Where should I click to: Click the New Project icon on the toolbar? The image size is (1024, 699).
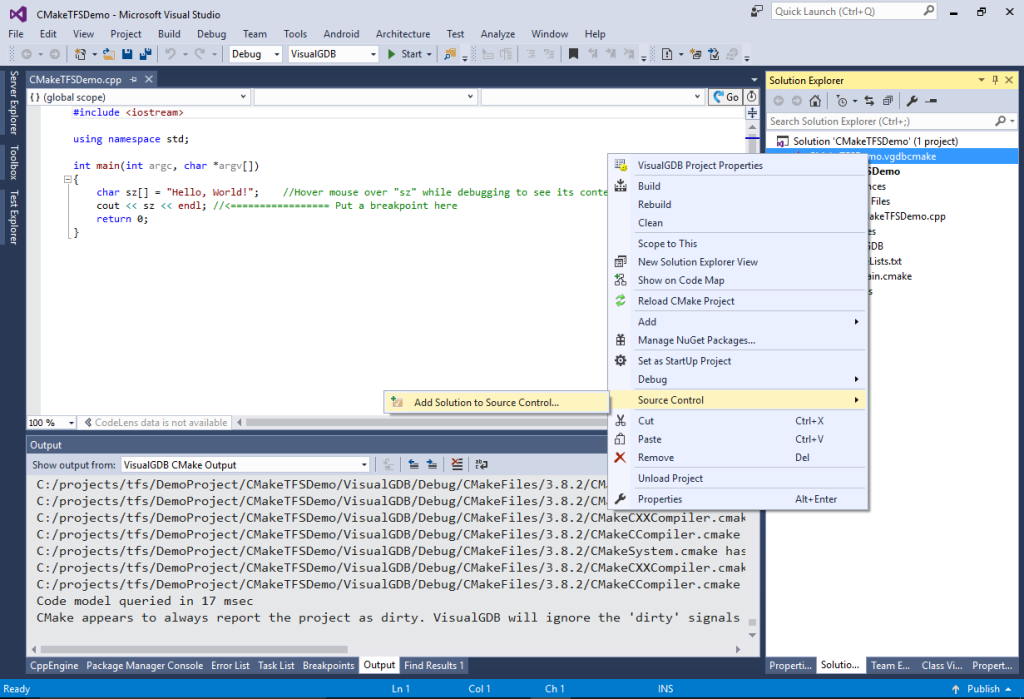pos(79,54)
